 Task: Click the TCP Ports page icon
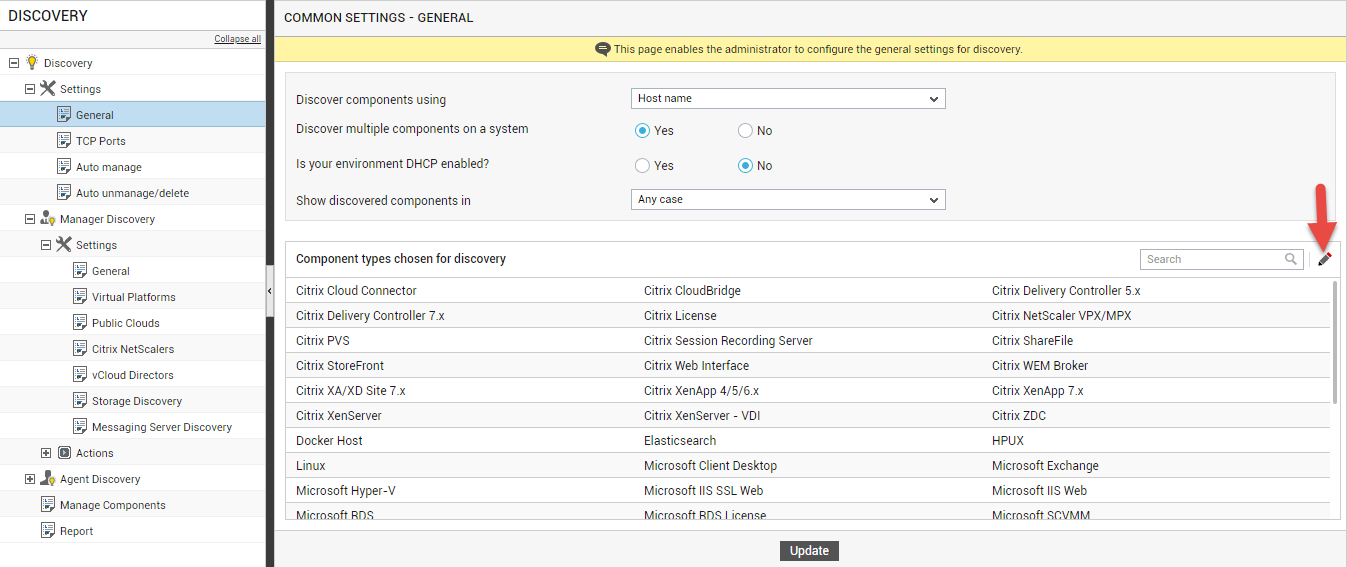pyautogui.click(x=64, y=140)
